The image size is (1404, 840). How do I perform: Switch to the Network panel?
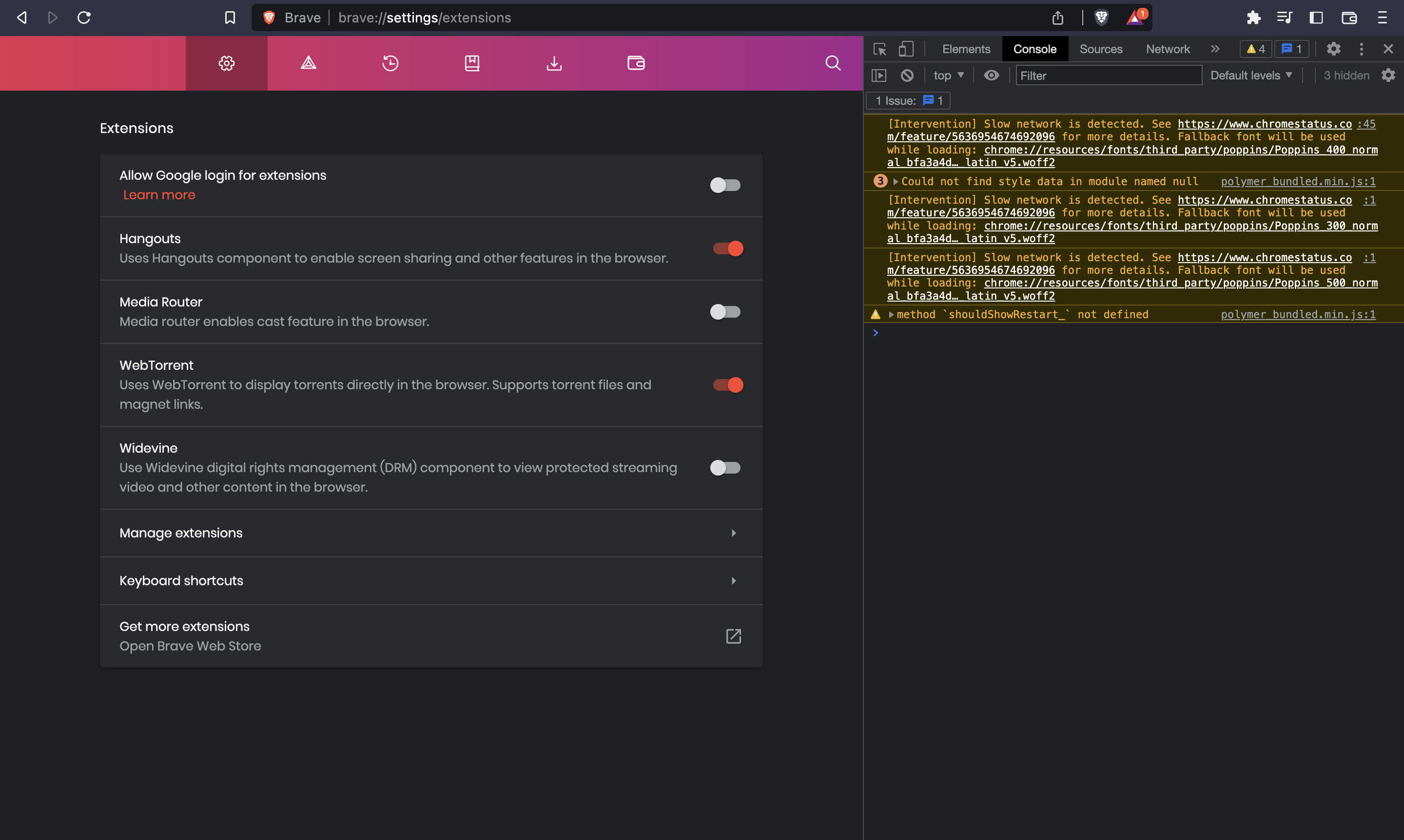(1168, 49)
